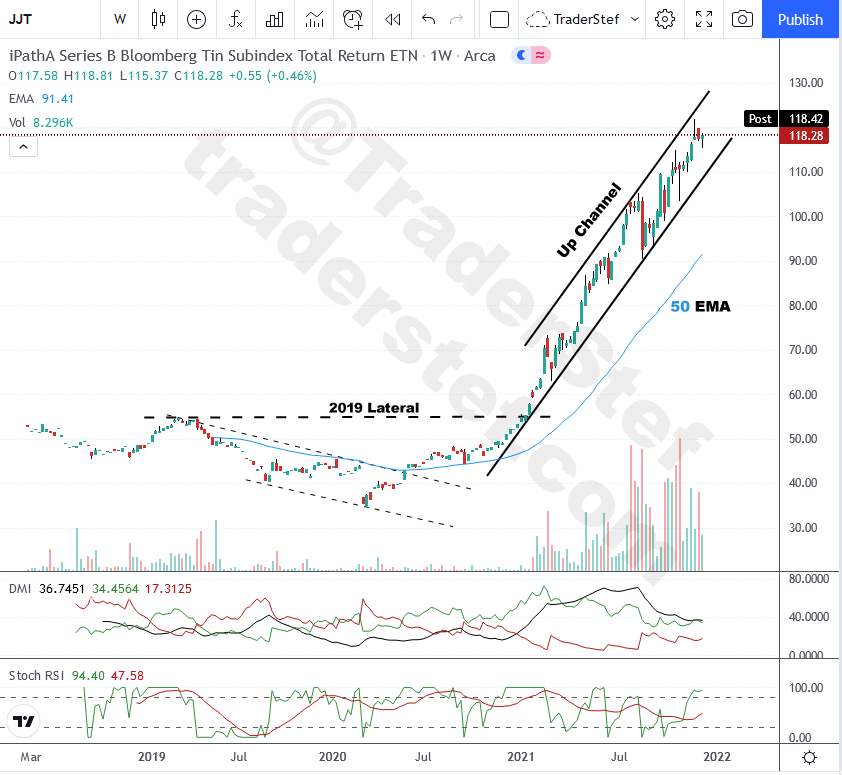This screenshot has height=775, width=842.
Task: Take a chart snapshot with the camera icon
Action: click(742, 19)
